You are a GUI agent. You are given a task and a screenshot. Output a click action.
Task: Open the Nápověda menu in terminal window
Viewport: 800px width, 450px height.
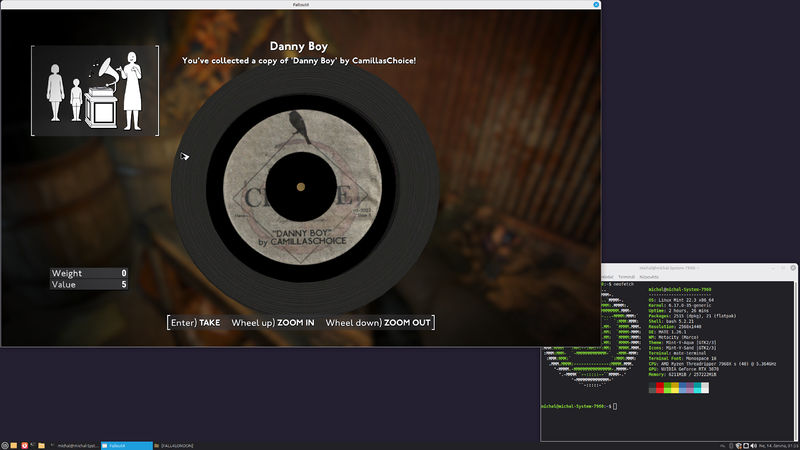pos(649,277)
